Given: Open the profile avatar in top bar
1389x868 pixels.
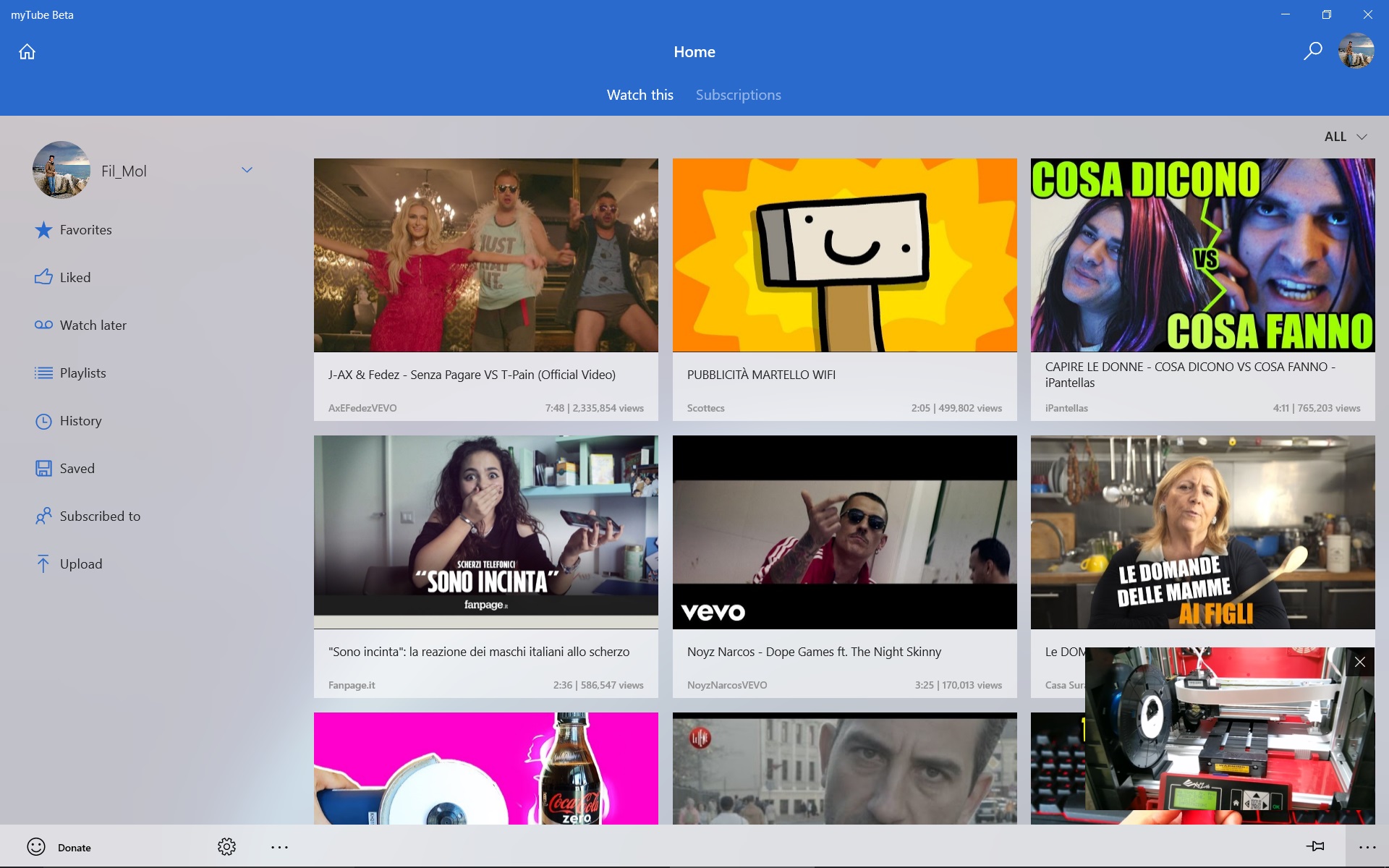Looking at the screenshot, I should pos(1356,51).
